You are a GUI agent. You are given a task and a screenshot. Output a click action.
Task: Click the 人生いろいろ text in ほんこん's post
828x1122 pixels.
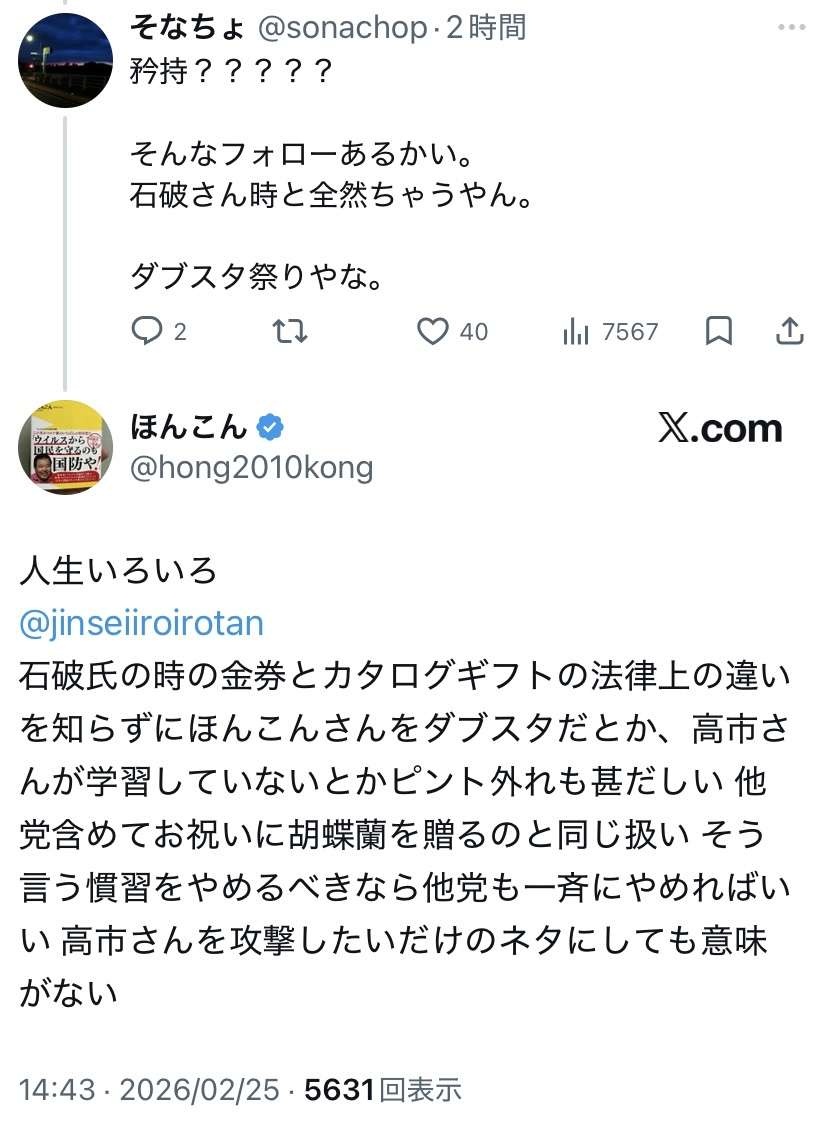coord(118,571)
